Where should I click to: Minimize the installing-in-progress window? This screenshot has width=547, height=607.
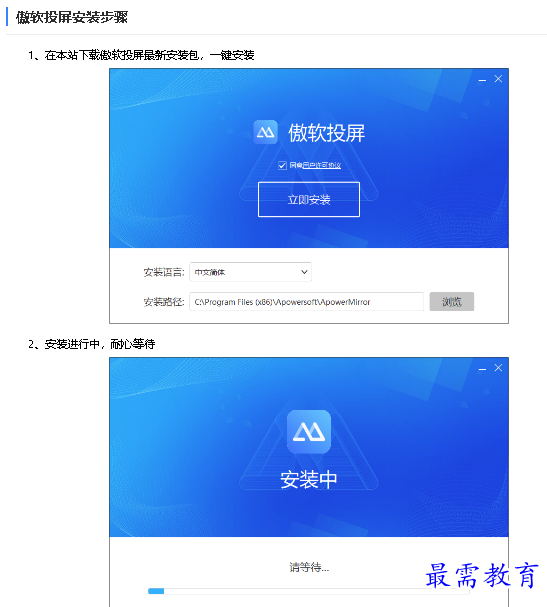(482, 369)
